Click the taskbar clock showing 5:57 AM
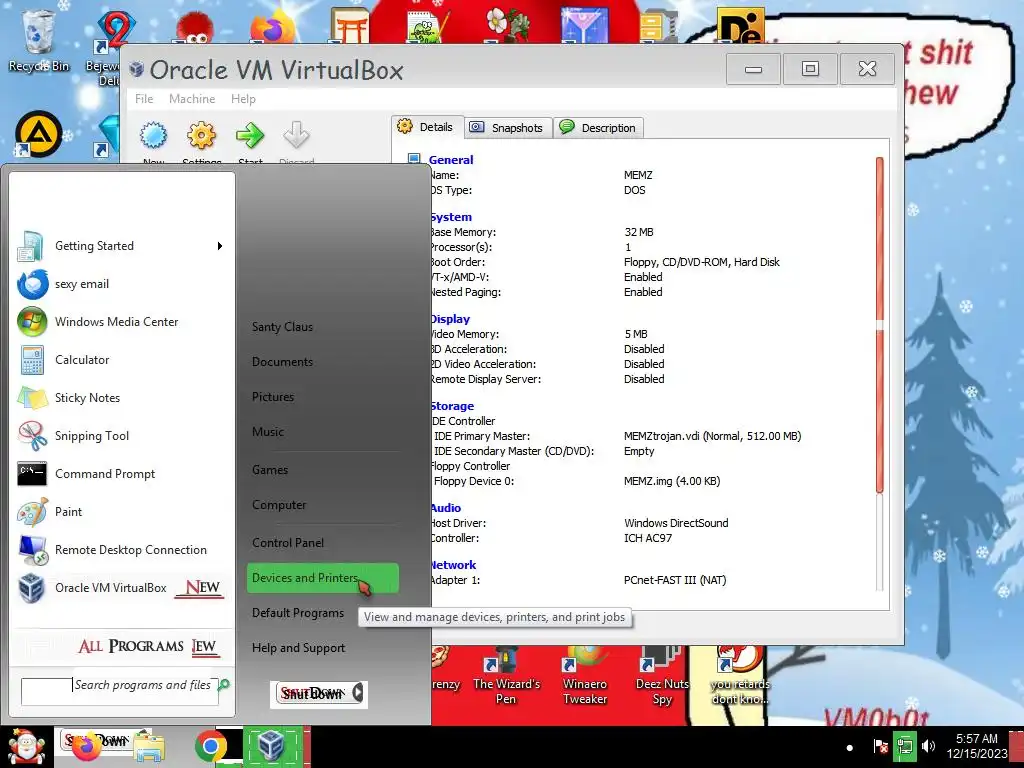Image resolution: width=1024 pixels, height=768 pixels. 976,746
